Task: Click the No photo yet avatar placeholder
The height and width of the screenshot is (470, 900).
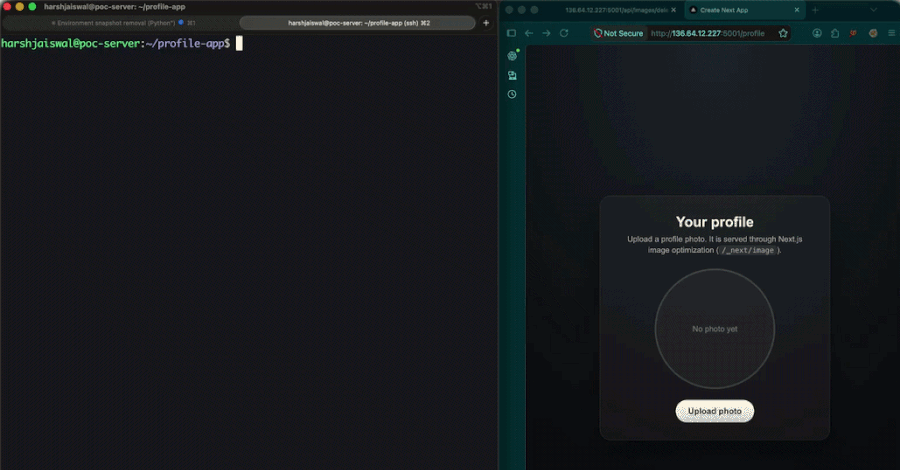Action: coord(715,329)
